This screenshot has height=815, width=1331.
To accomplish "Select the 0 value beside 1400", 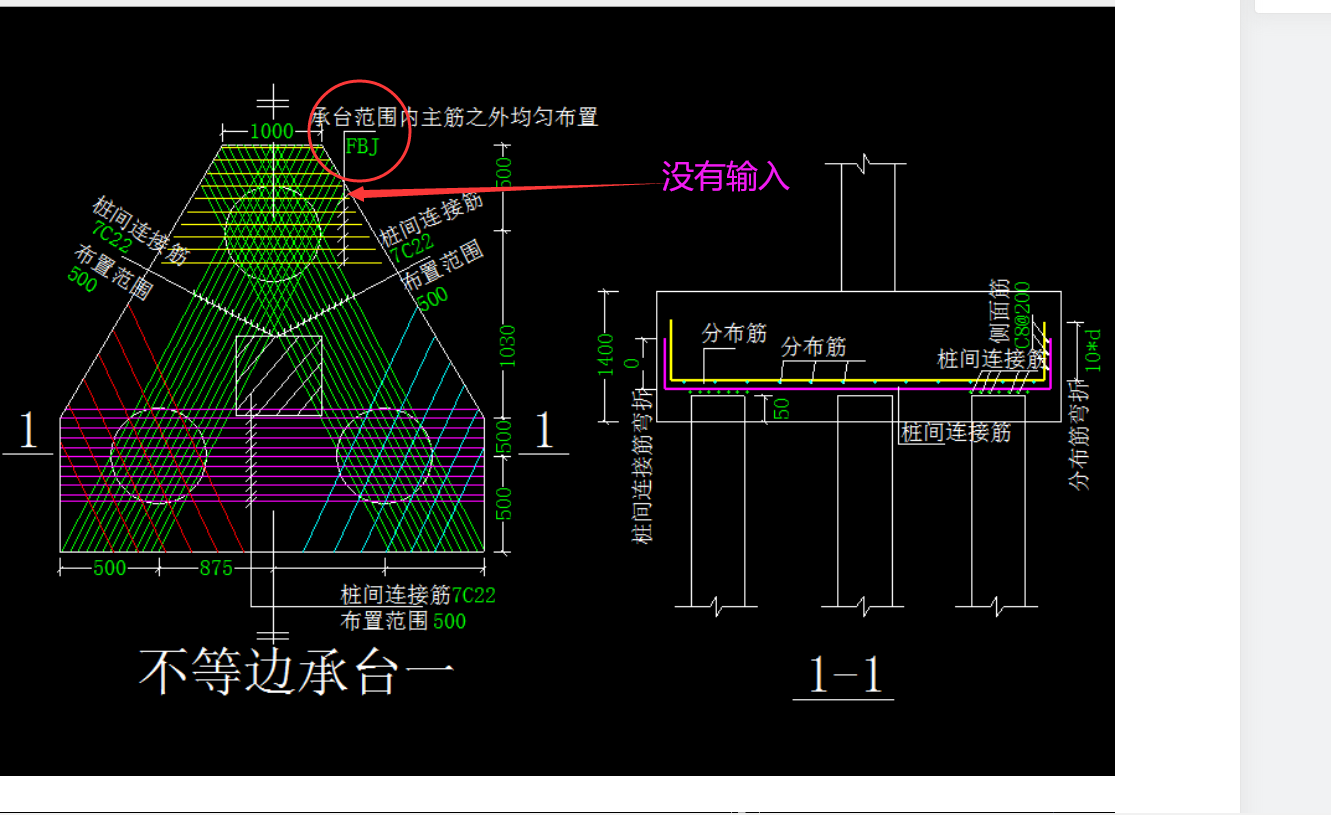I will pos(630,364).
